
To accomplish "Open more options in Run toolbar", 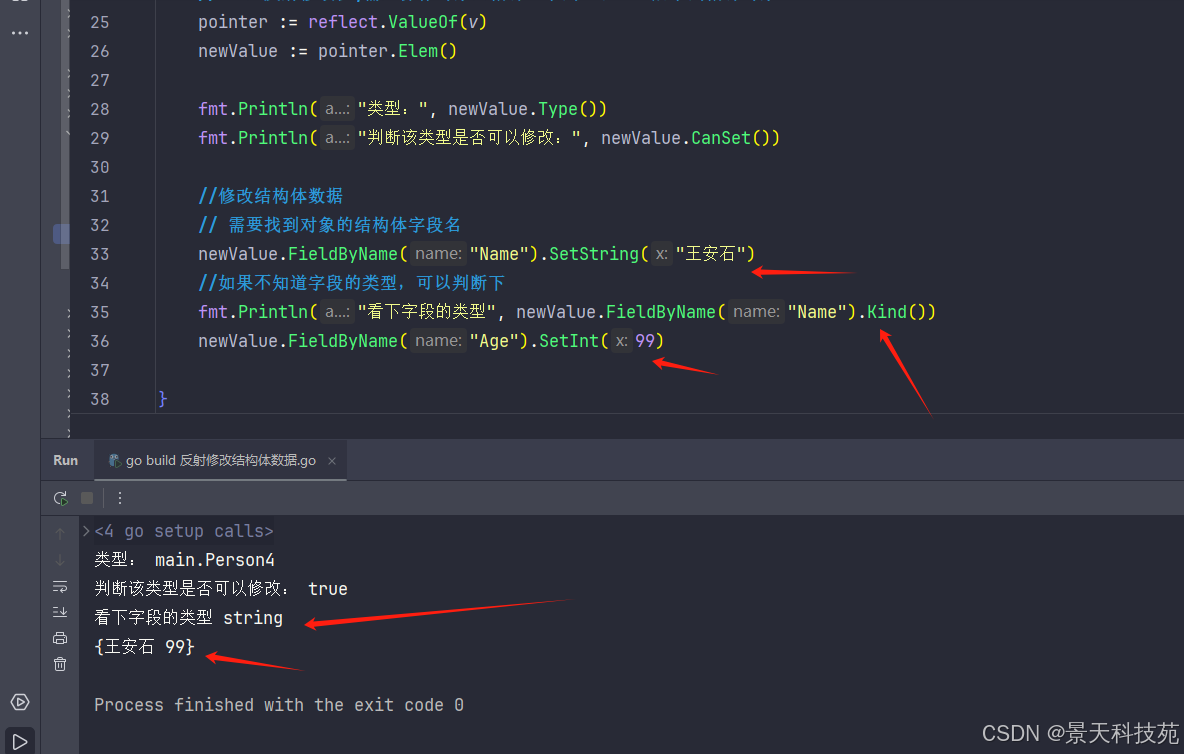I will click(x=120, y=498).
